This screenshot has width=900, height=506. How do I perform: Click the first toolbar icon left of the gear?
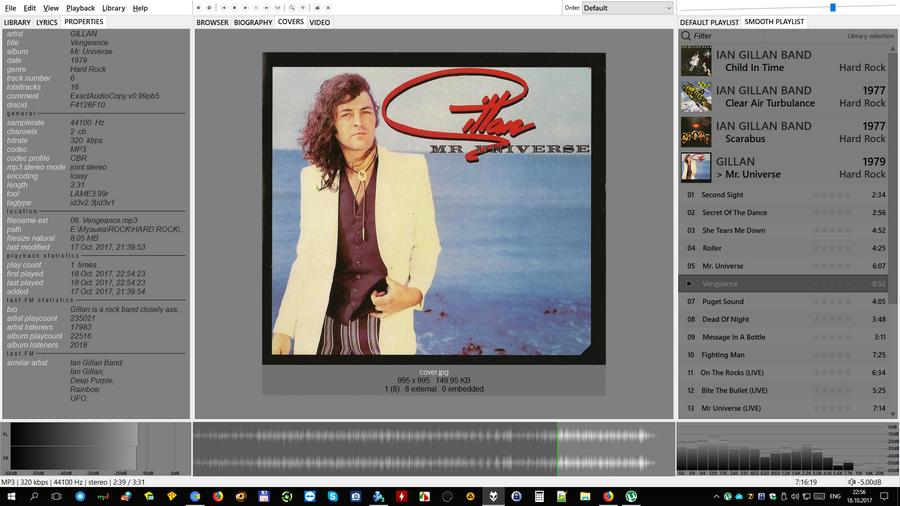coord(198,8)
